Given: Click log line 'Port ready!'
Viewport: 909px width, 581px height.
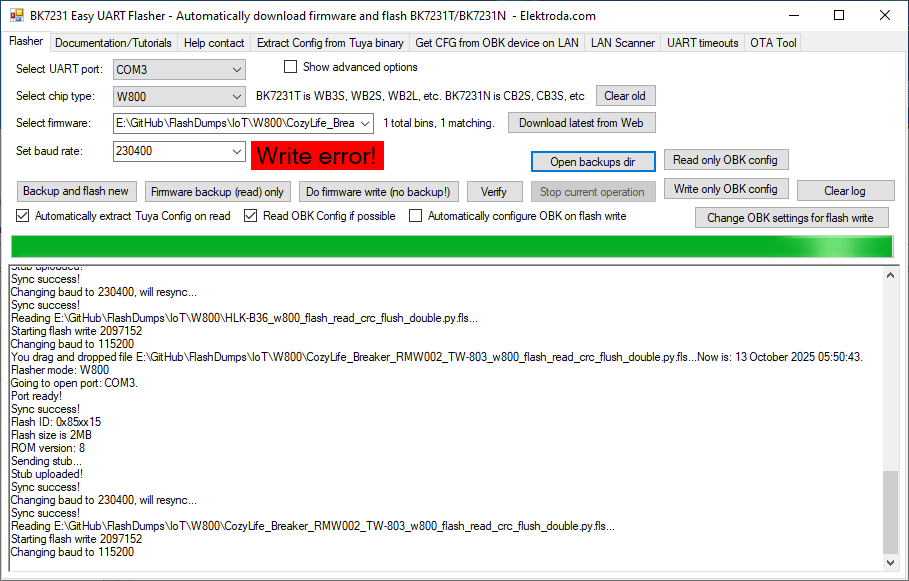Looking at the screenshot, I should coord(37,396).
